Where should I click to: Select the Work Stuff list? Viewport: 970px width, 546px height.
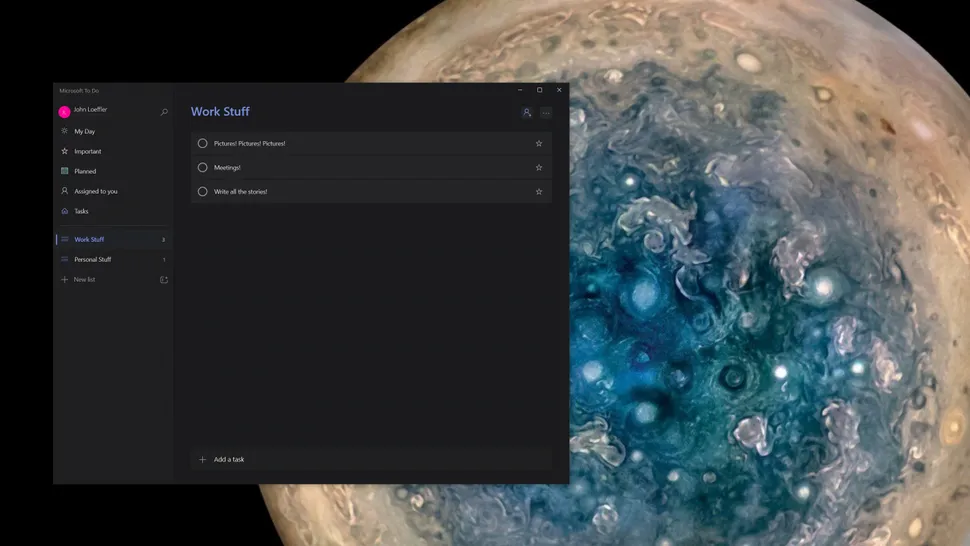pyautogui.click(x=113, y=239)
